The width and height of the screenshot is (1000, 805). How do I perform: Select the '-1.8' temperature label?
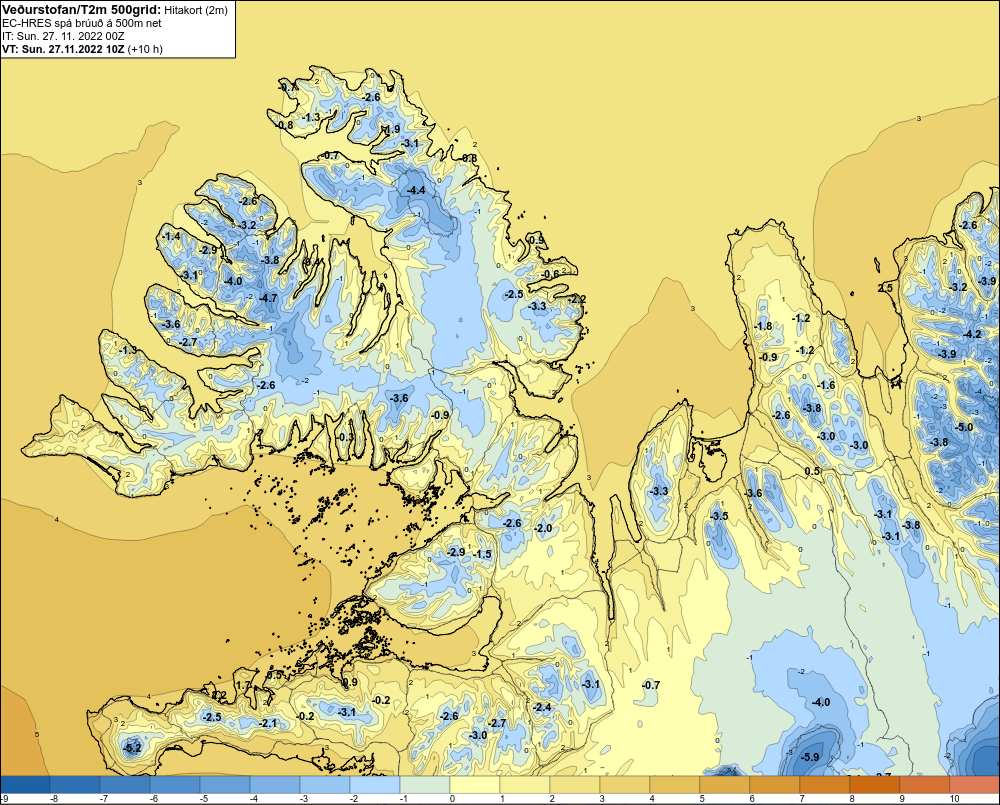click(763, 326)
